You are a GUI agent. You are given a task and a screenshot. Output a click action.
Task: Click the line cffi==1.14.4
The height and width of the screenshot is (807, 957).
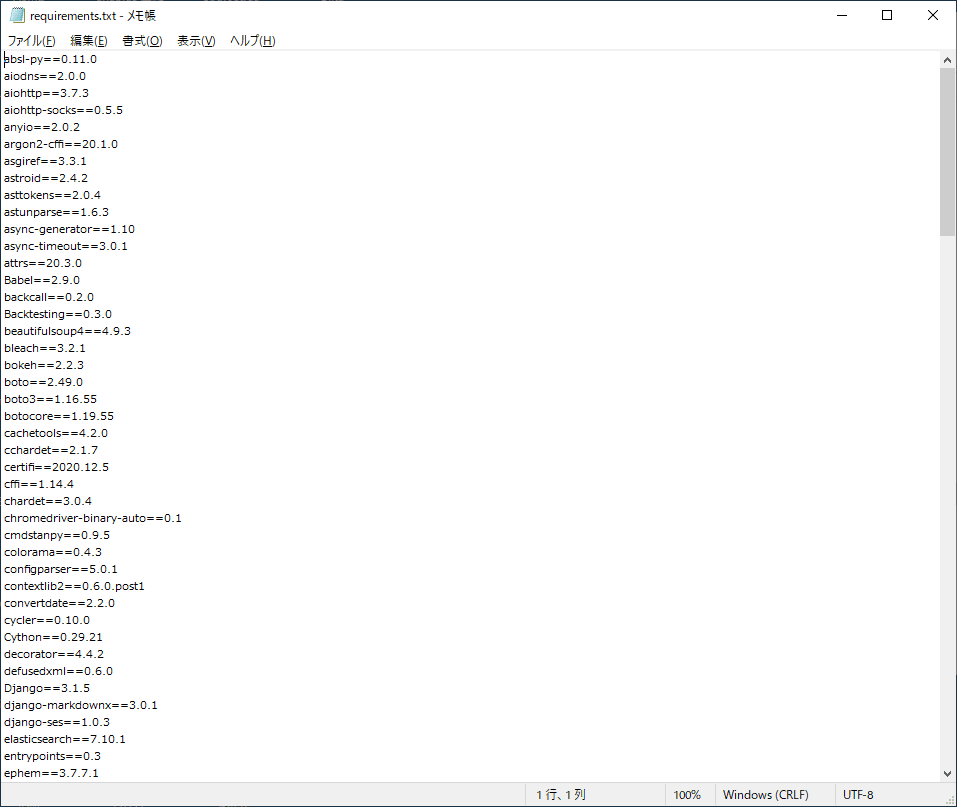click(x=39, y=484)
